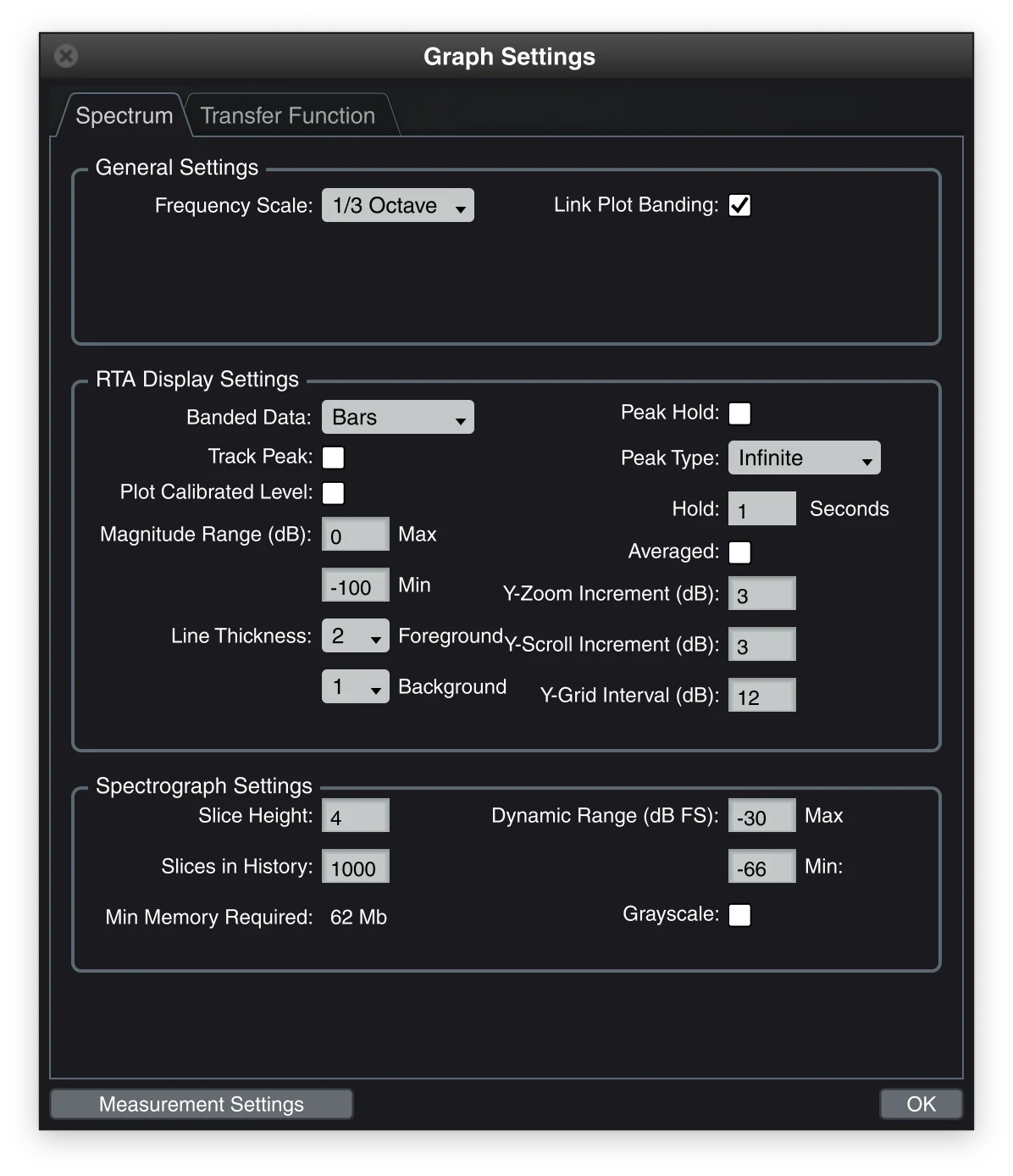Click the Y-Grid Interval input field
This screenshot has height=1176, width=1013.
(761, 696)
